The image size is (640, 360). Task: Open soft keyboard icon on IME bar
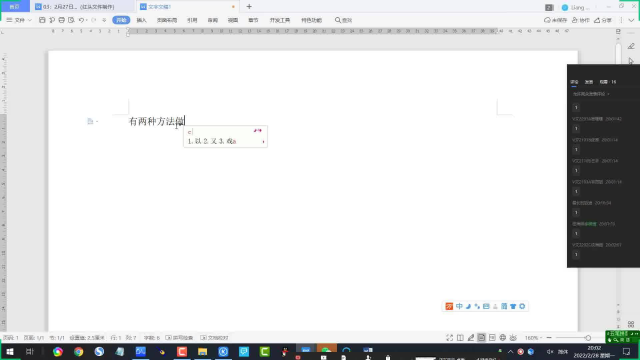[486, 306]
